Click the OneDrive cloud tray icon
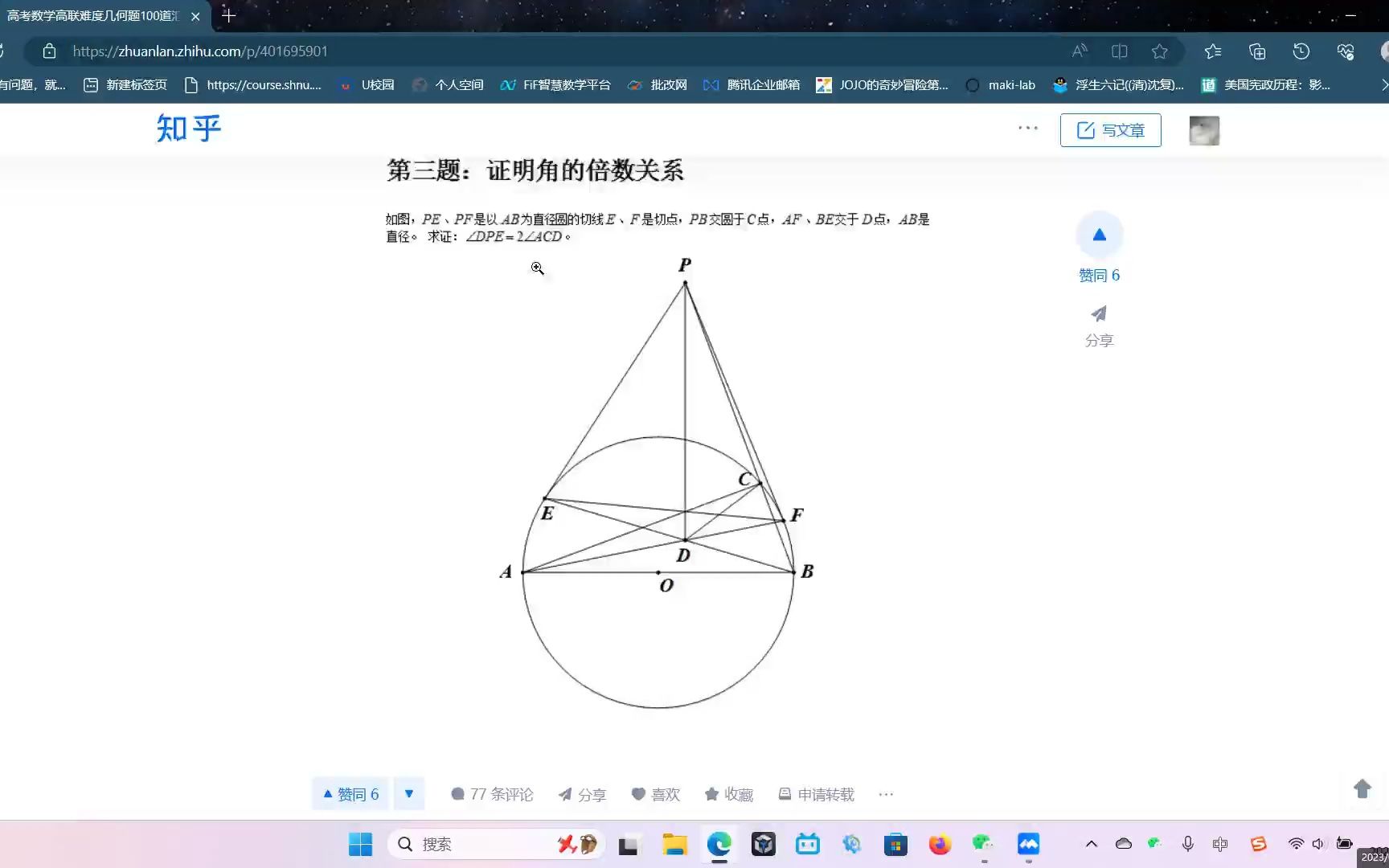This screenshot has width=1389, height=868. pos(1124,844)
